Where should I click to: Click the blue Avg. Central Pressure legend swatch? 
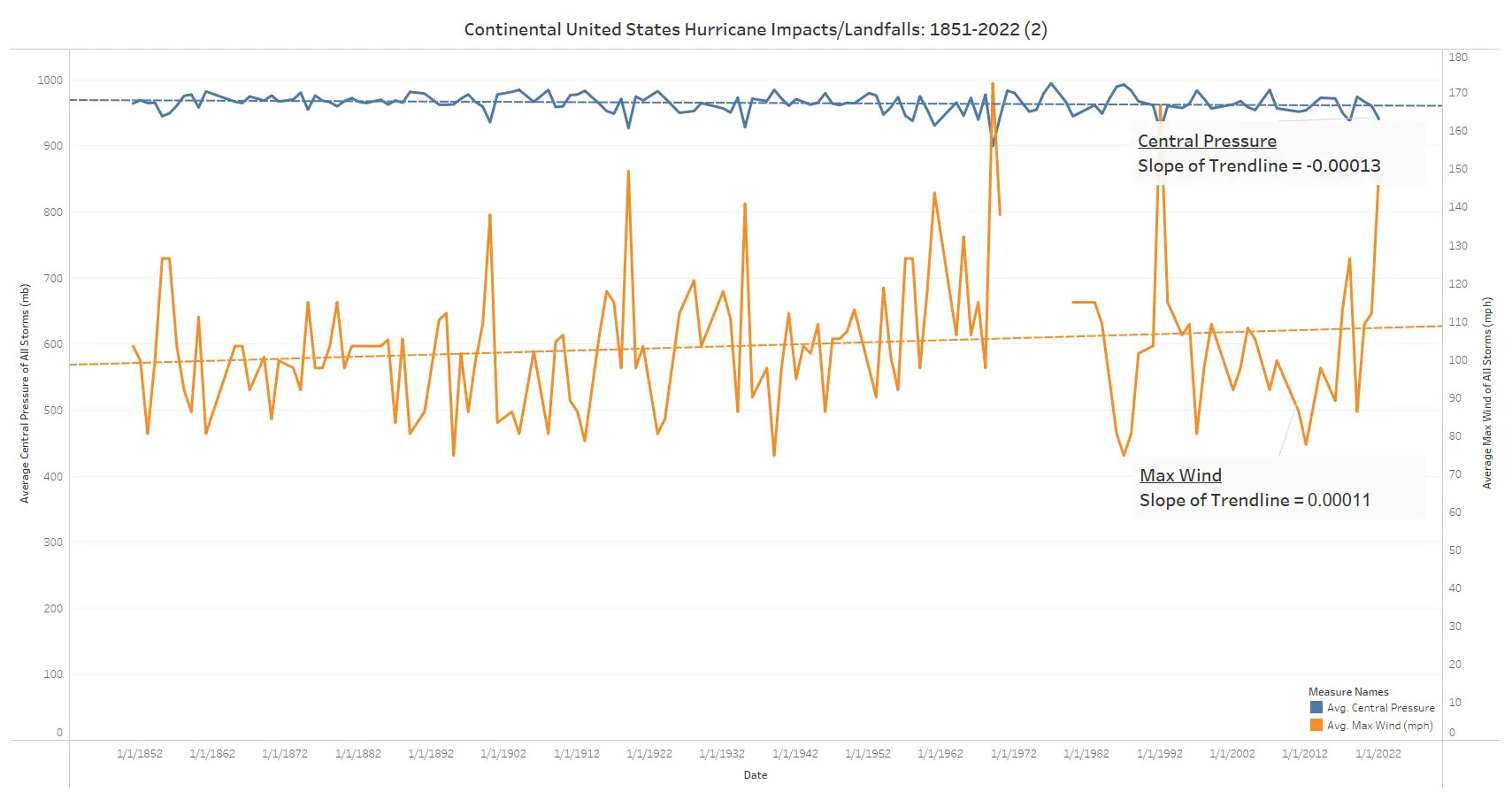(1316, 708)
